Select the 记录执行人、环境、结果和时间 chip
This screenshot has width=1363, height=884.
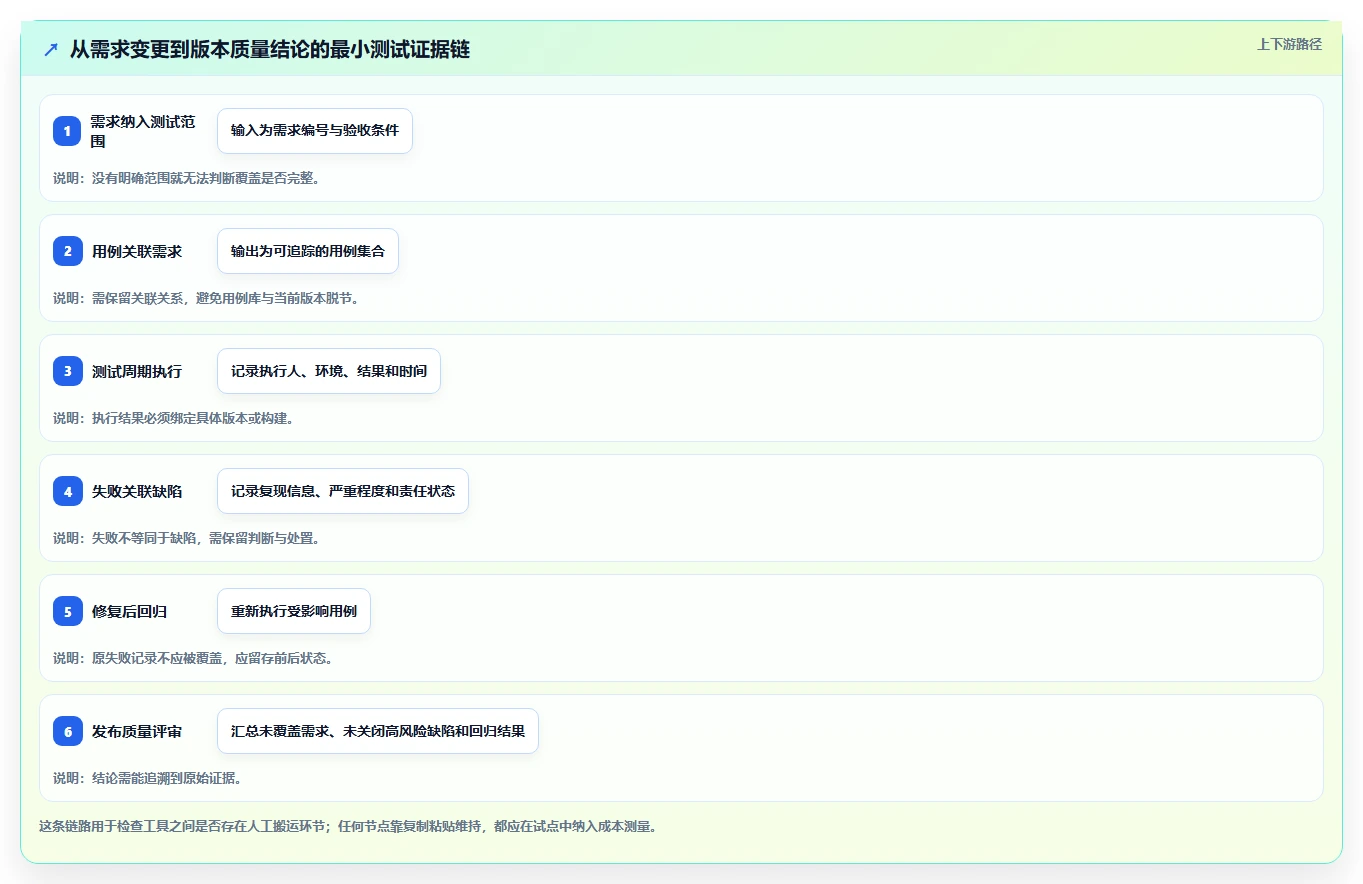(329, 371)
